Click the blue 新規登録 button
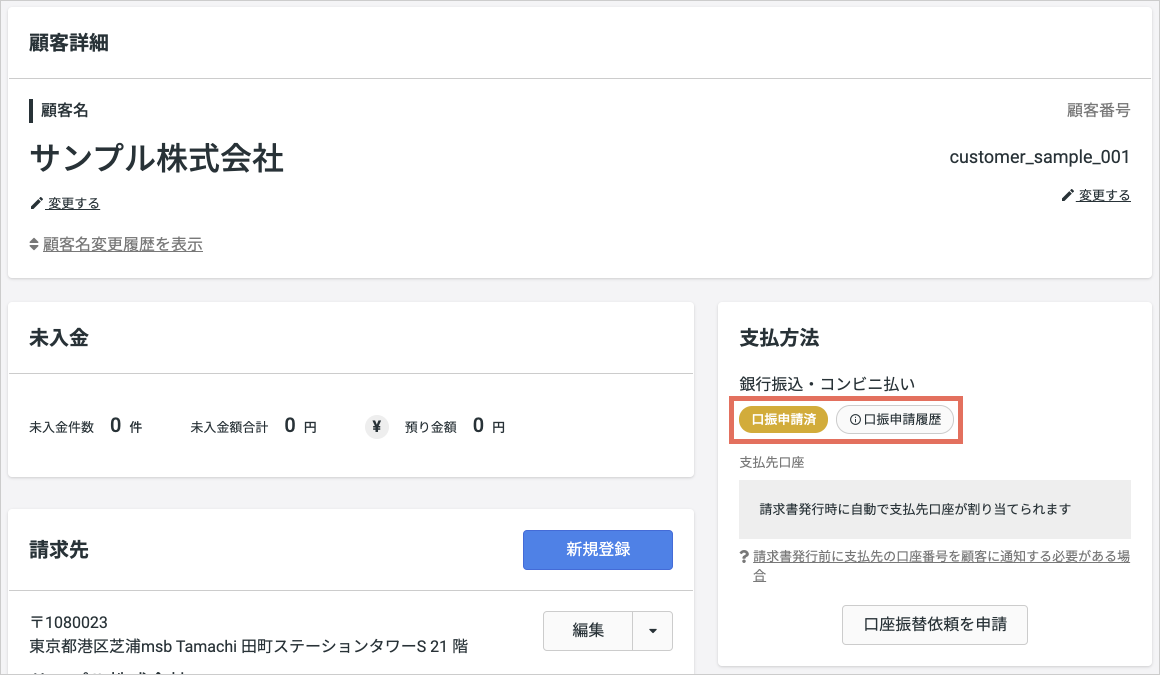Image resolution: width=1160 pixels, height=675 pixels. point(597,549)
